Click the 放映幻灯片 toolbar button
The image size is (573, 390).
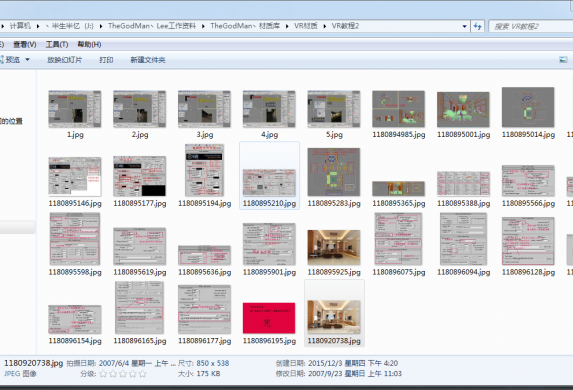[65, 60]
